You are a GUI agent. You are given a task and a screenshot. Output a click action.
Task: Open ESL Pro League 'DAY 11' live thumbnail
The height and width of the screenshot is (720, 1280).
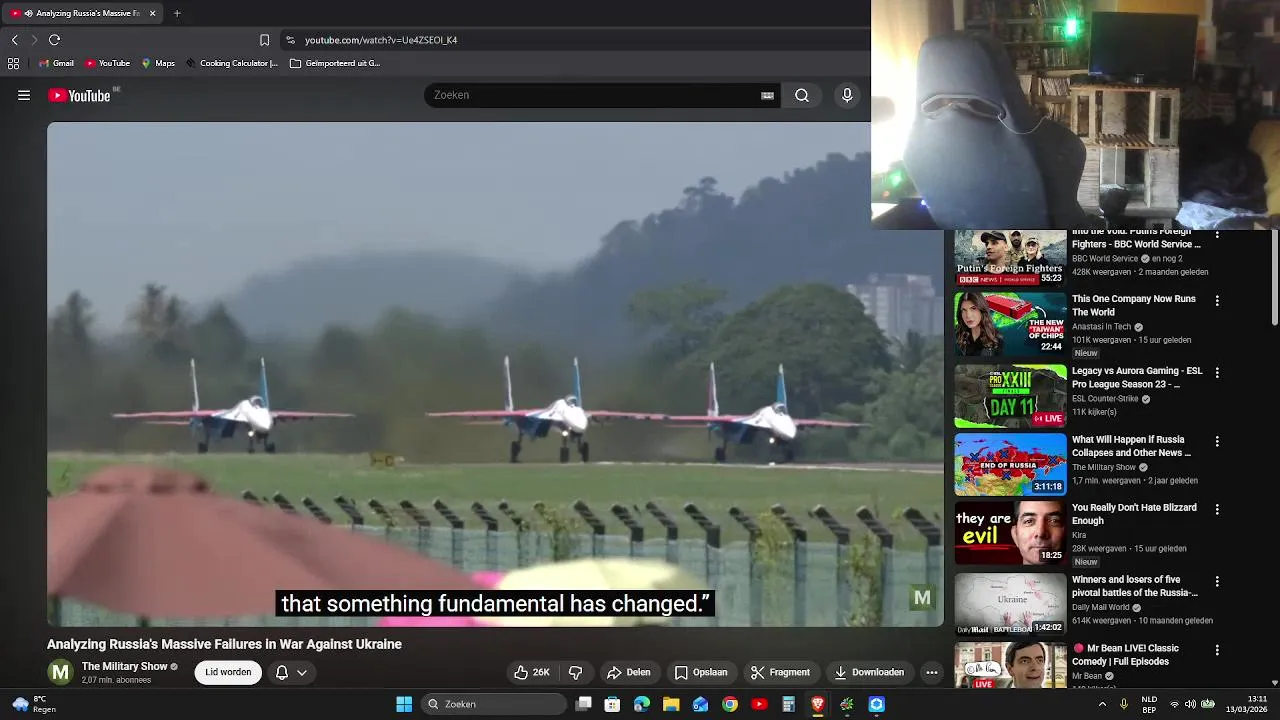(x=1010, y=396)
